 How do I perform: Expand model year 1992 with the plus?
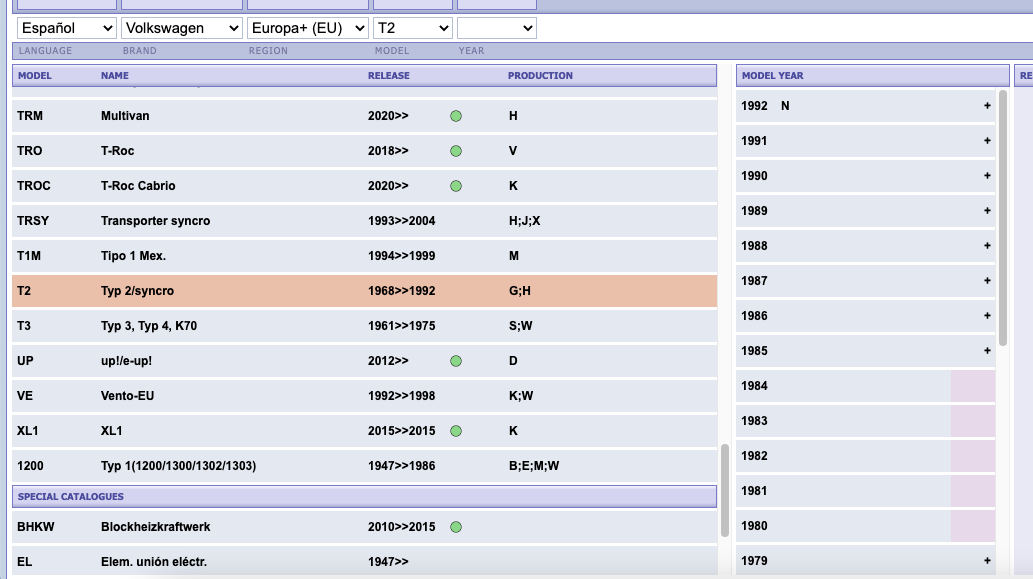tap(987, 105)
